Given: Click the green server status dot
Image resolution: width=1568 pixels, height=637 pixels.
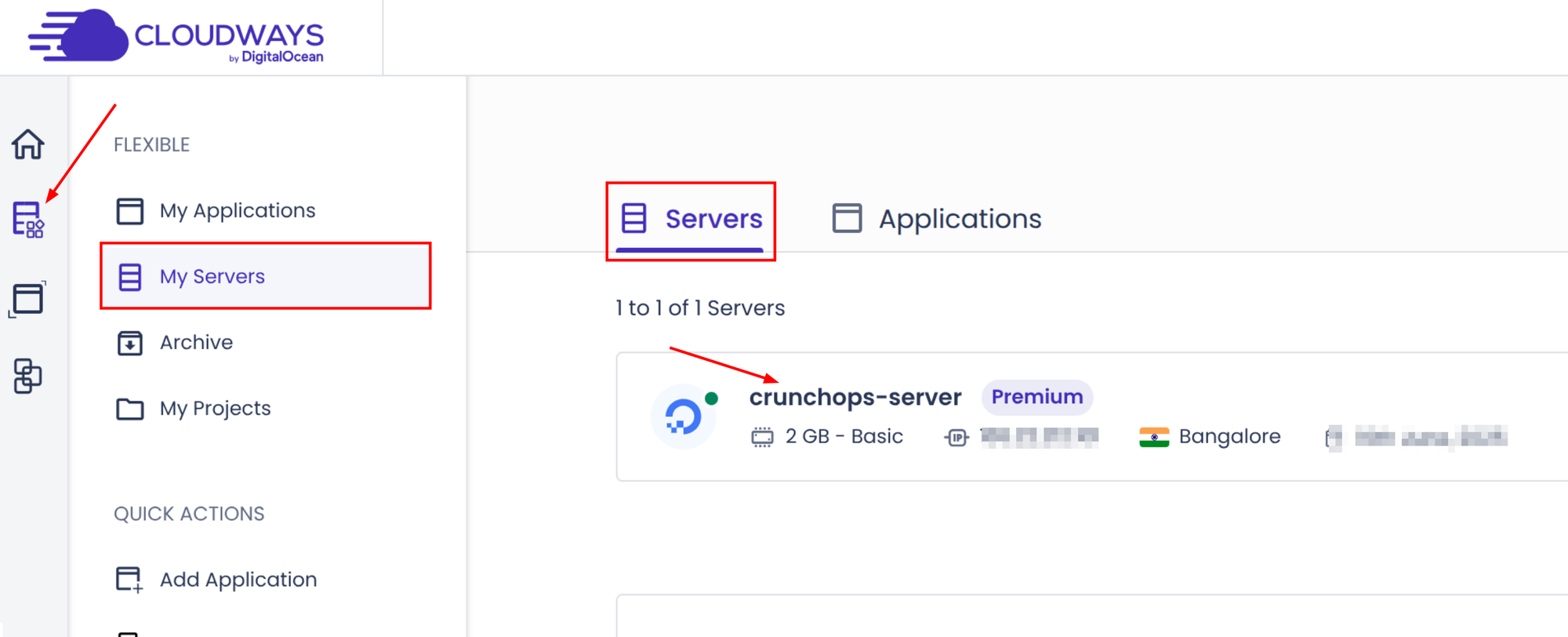Looking at the screenshot, I should point(712,399).
